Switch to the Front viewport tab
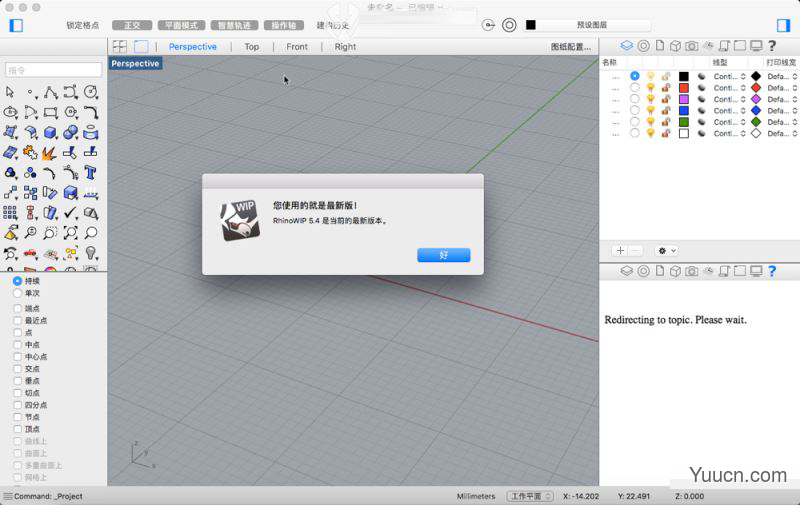Viewport: 800px width, 505px height. click(x=297, y=46)
